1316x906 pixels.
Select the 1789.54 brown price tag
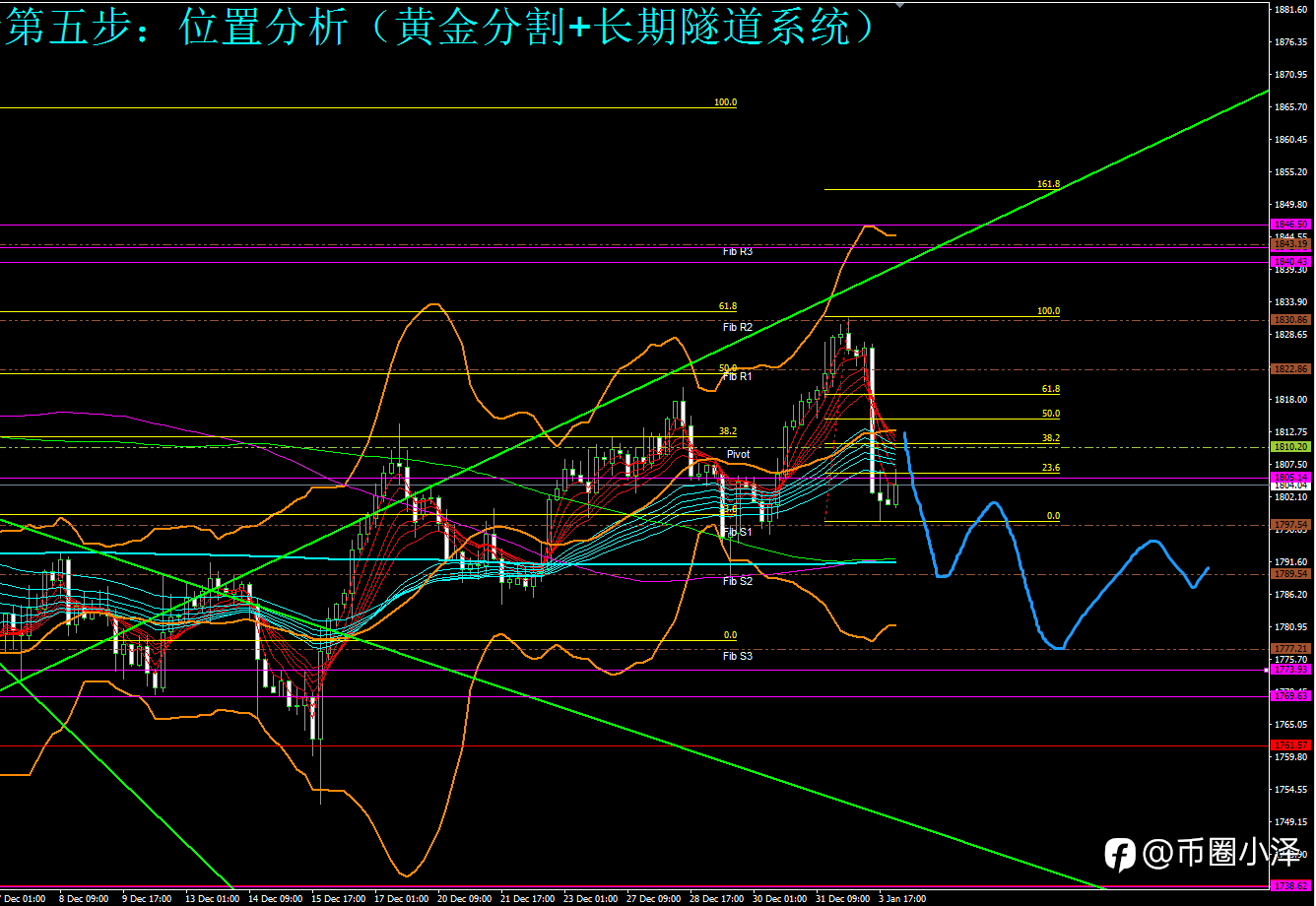tap(1290, 573)
